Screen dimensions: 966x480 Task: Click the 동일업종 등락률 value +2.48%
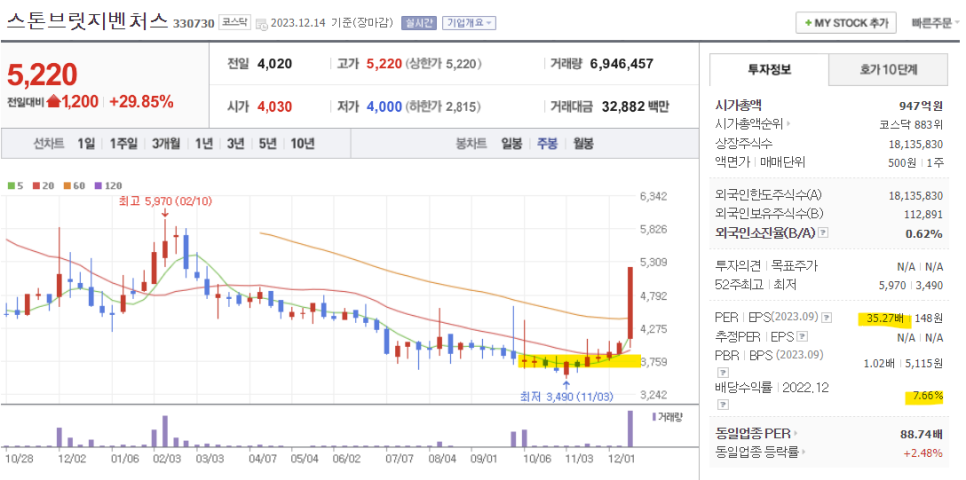point(923,452)
